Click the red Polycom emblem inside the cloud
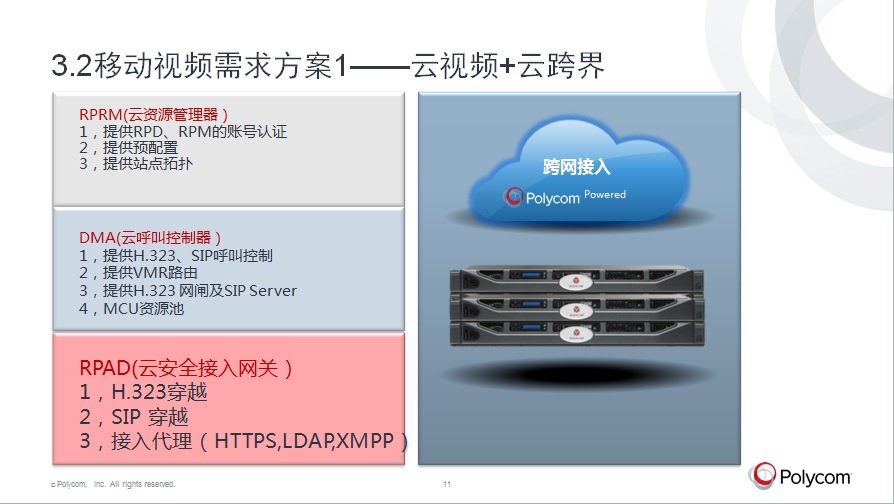The height and width of the screenshot is (504, 894). point(513,197)
